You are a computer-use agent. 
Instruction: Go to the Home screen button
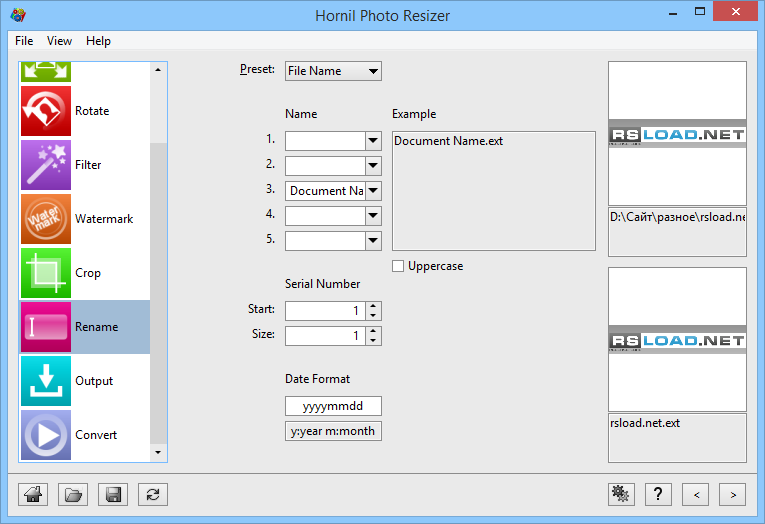(x=33, y=495)
